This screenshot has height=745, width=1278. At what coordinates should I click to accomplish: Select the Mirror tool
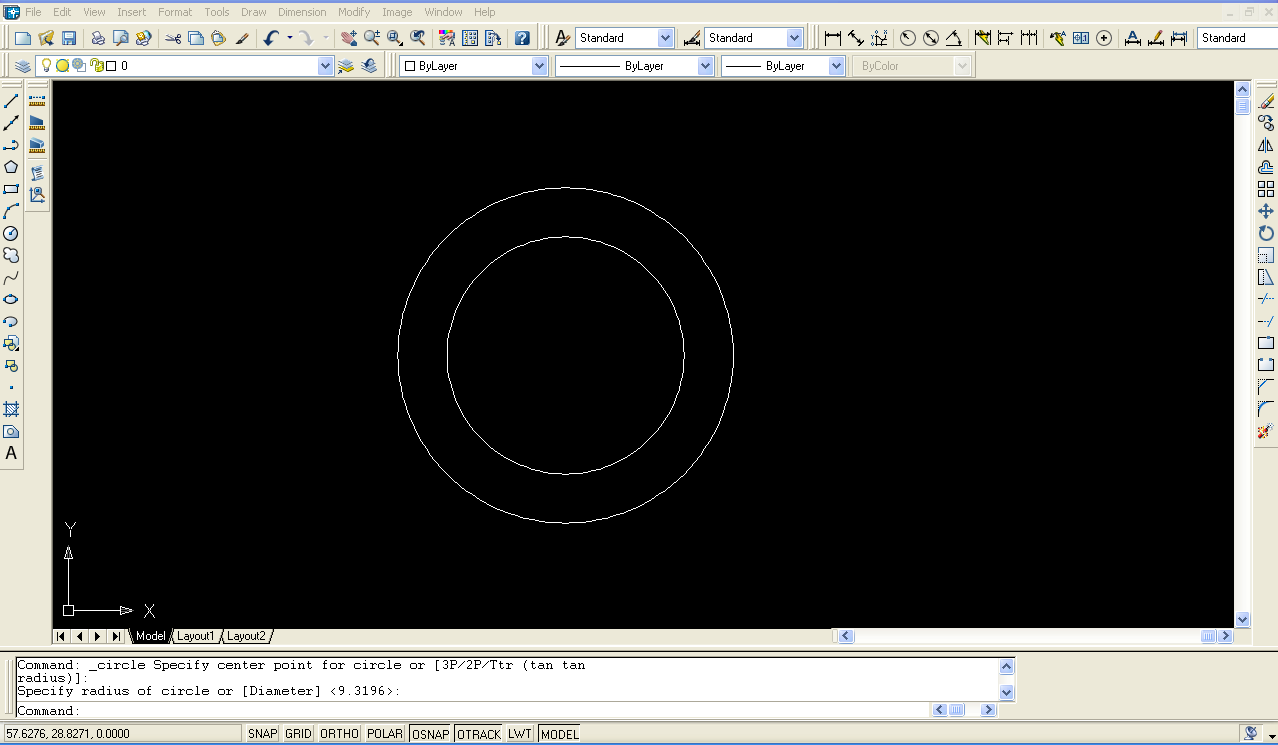click(x=1266, y=145)
